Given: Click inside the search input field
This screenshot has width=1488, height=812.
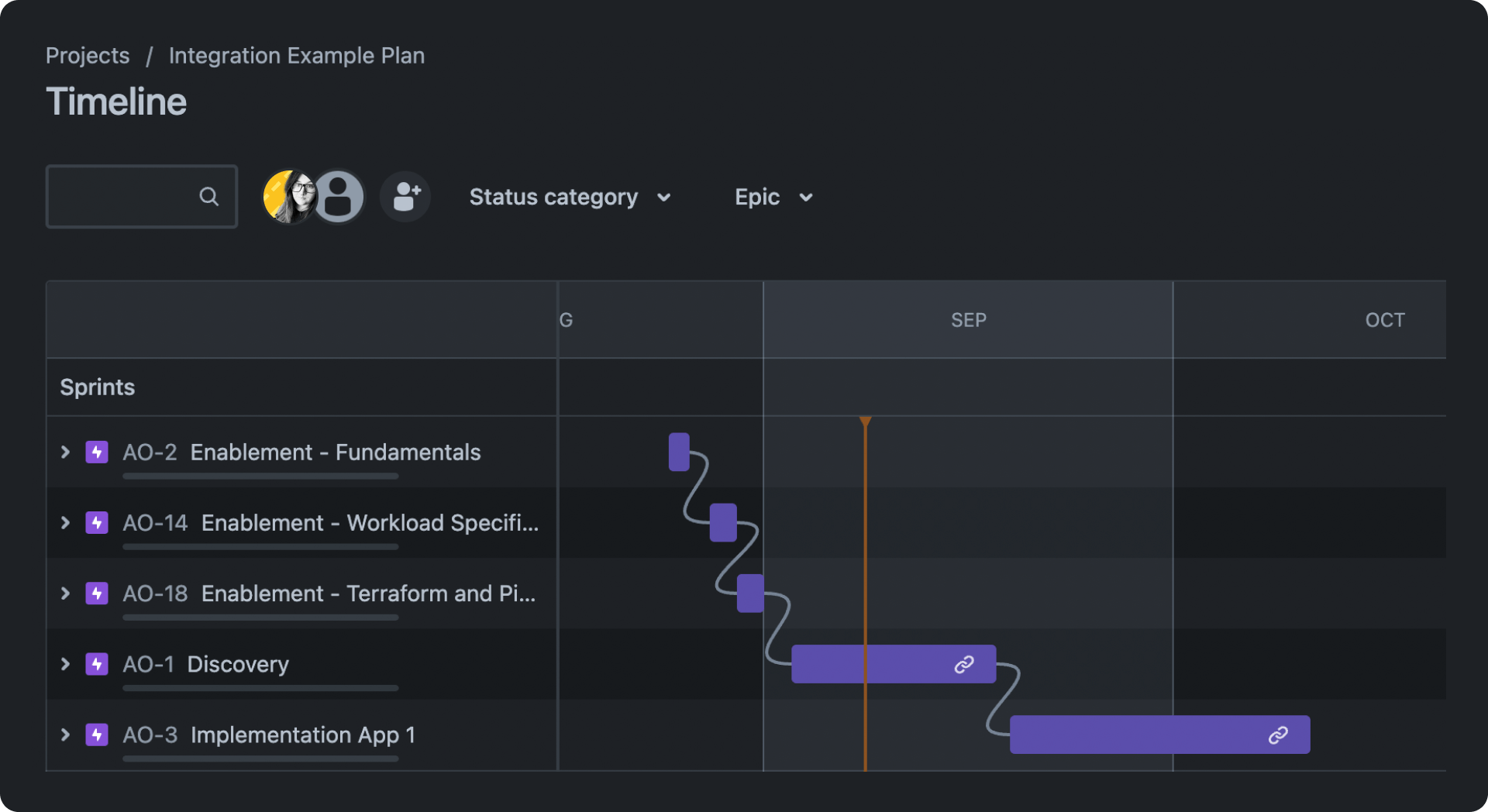Looking at the screenshot, I should pyautogui.click(x=120, y=197).
